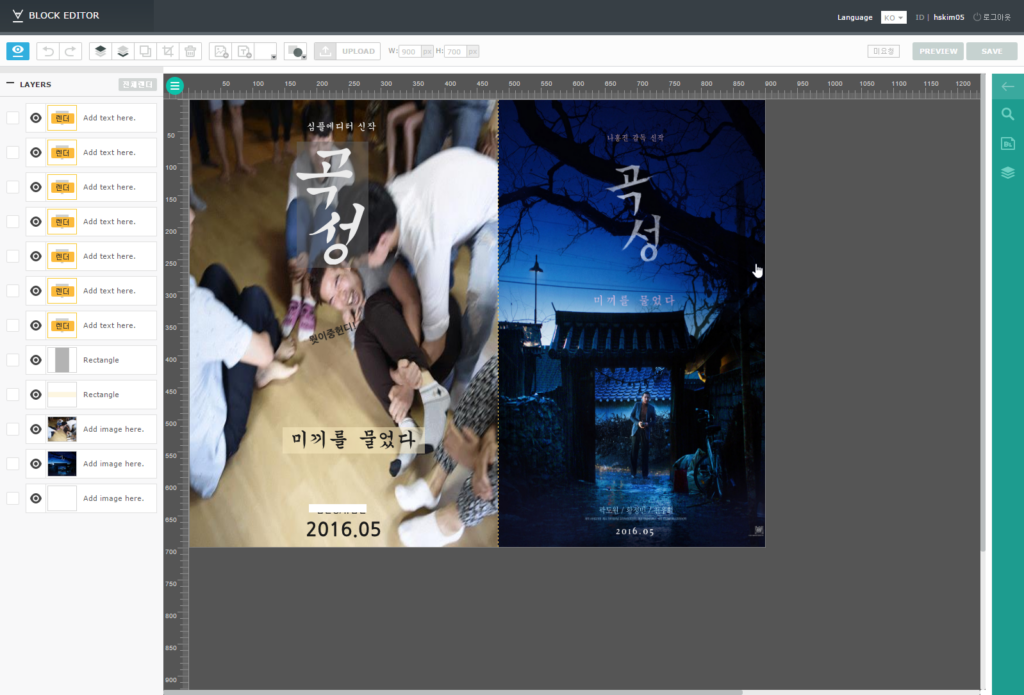Toggle visibility of the last image layer
This screenshot has width=1024, height=695.
[x=36, y=498]
